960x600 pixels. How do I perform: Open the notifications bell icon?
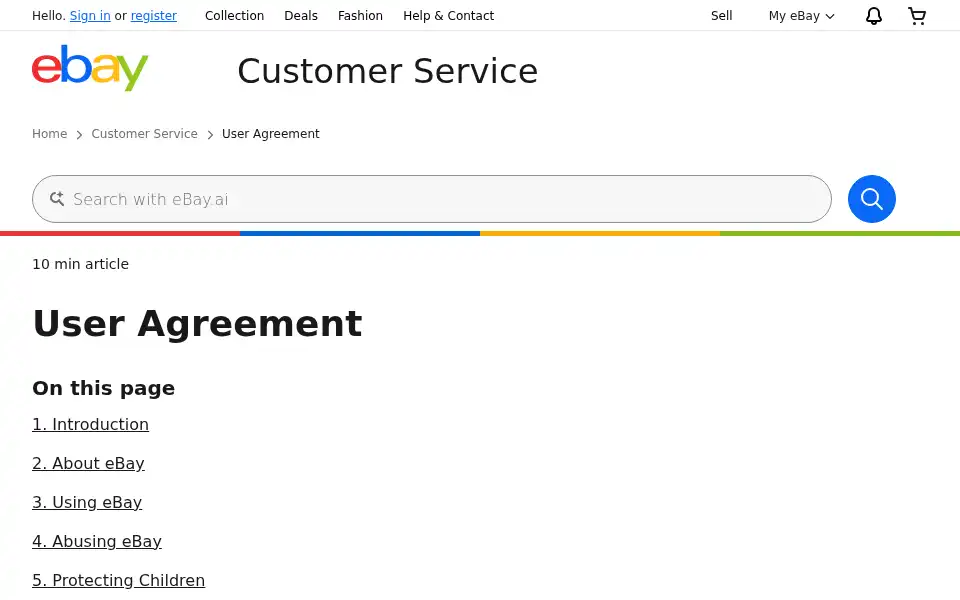pyautogui.click(x=874, y=16)
